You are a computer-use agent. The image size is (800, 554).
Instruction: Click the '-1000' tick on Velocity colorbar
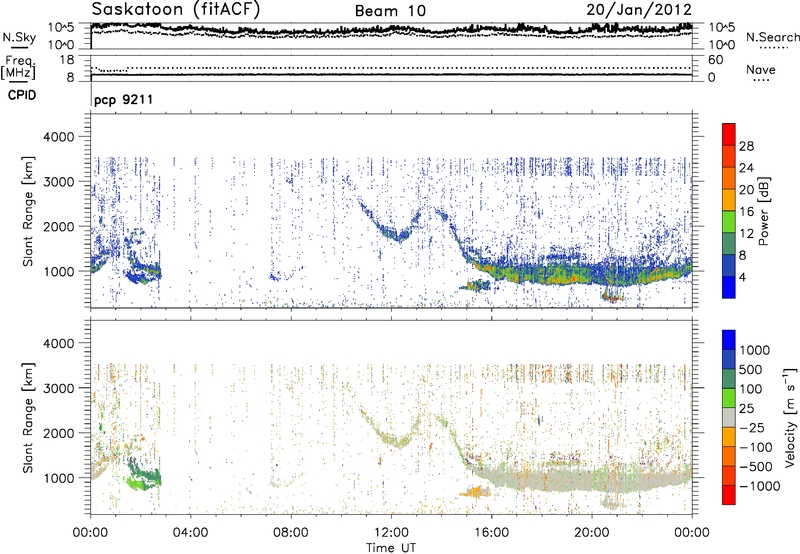(x=760, y=486)
